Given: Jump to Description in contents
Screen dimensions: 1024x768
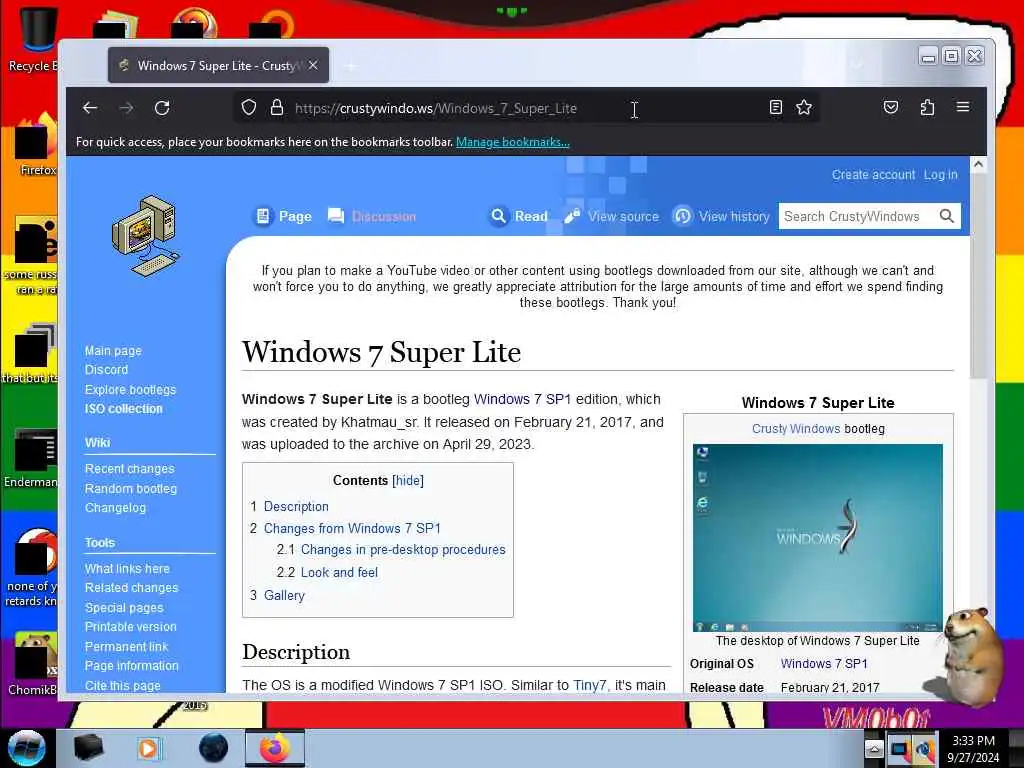Looking at the screenshot, I should (296, 506).
